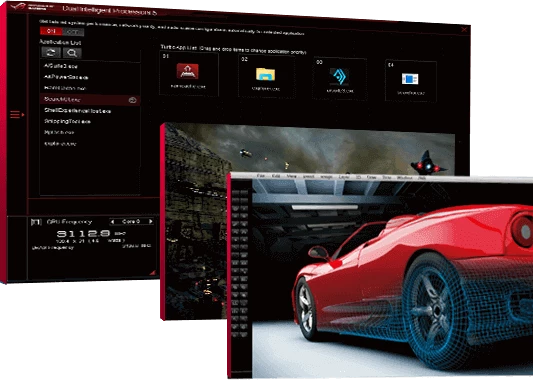The height and width of the screenshot is (380, 533).
Task: Expand the red hamburger side menu
Action: point(16,115)
